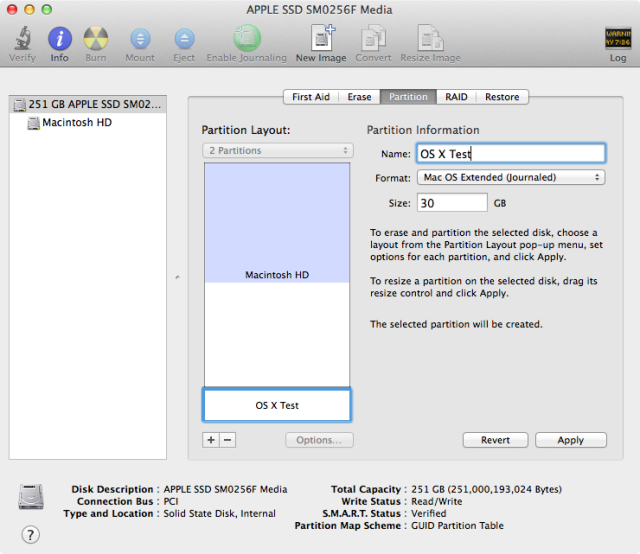Click the 'PCI' connection bus value
Viewport: 640px width, 554px height.
[171, 502]
